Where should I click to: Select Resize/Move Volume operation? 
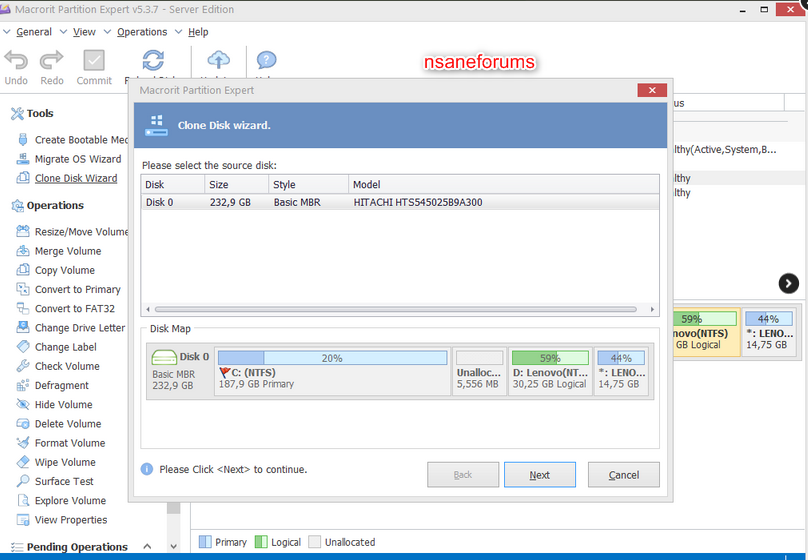[x=72, y=232]
